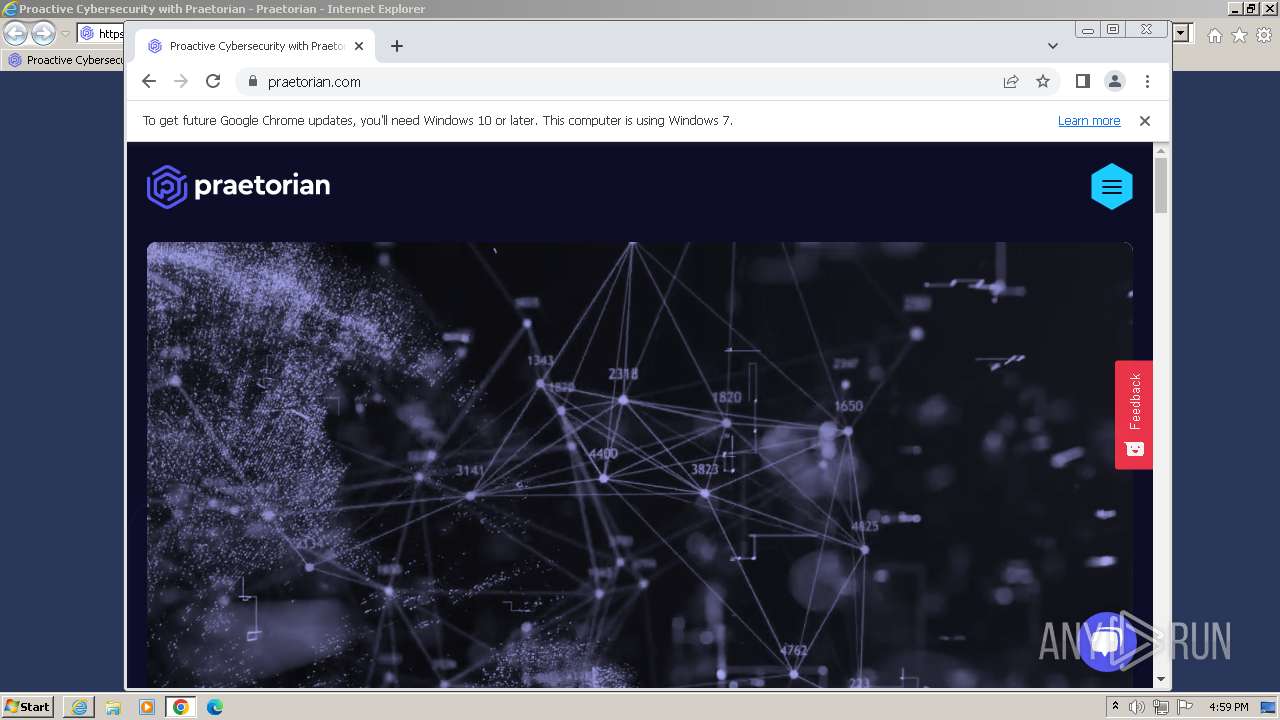The image size is (1280, 720).
Task: Open the Windows Start menu
Action: [28, 707]
